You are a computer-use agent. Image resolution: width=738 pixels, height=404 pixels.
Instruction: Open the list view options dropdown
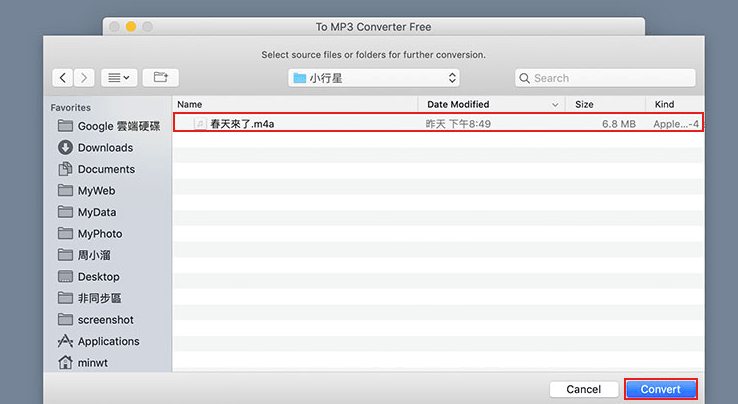[119, 78]
